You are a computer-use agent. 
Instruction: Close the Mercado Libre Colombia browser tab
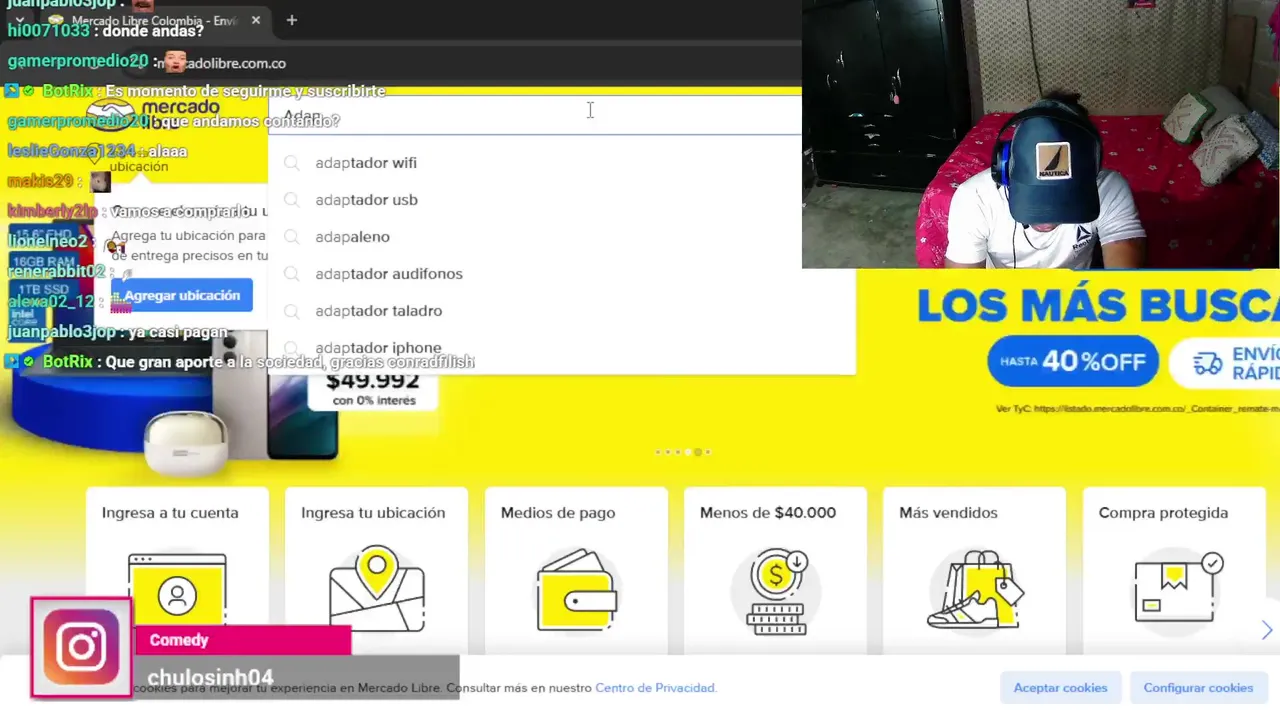(x=256, y=20)
